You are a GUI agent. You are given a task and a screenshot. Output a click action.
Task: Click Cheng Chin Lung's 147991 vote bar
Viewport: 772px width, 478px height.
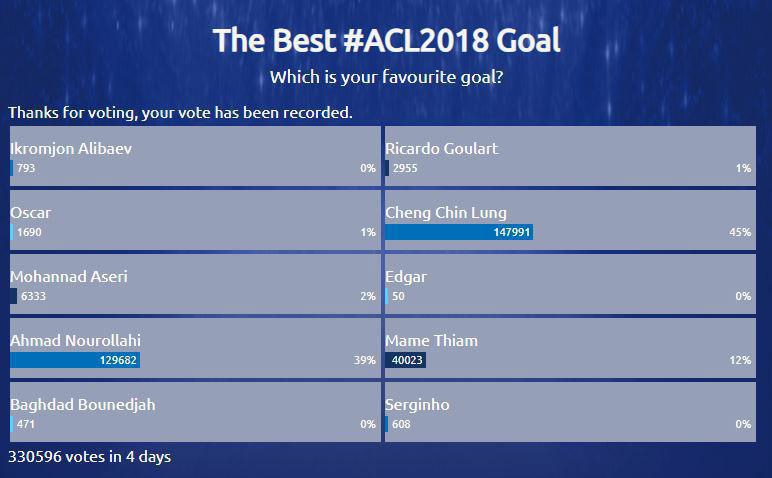(x=459, y=232)
